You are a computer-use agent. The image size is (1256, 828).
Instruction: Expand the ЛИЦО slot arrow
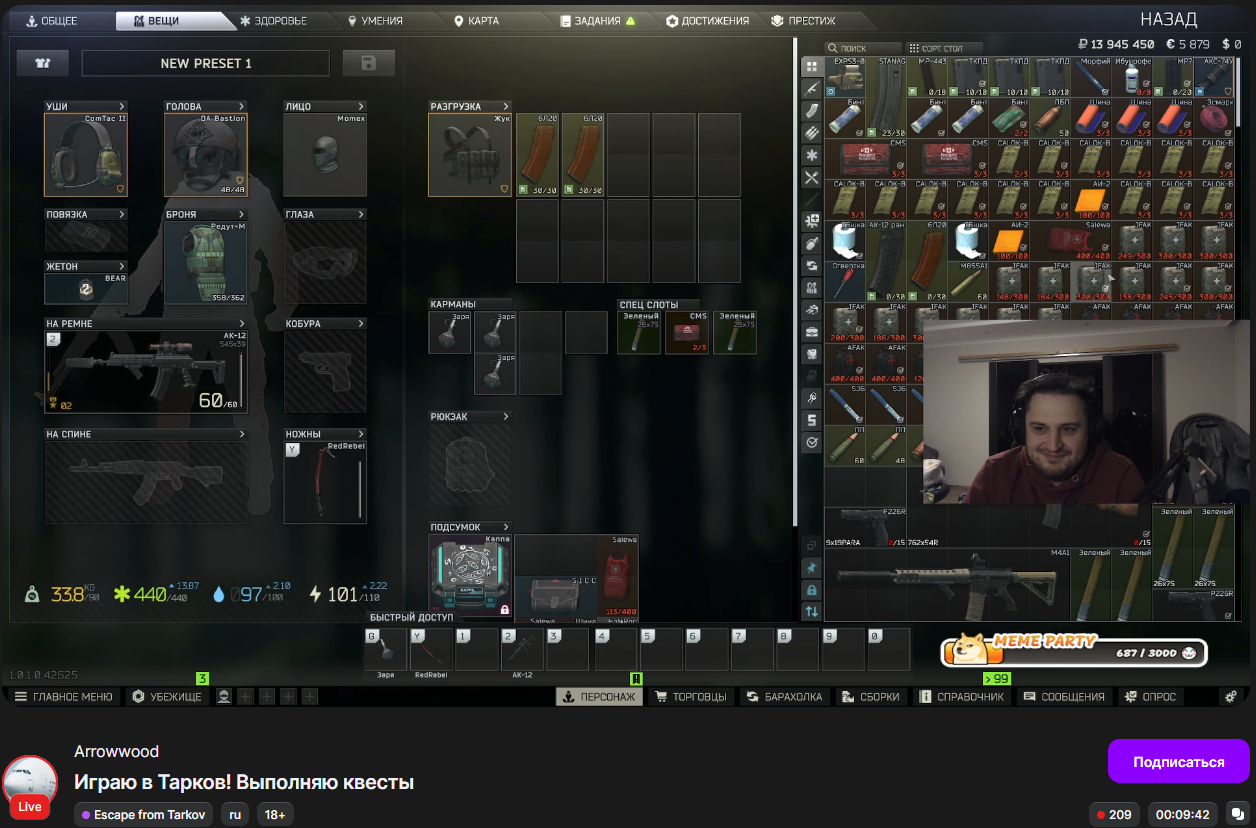(361, 106)
